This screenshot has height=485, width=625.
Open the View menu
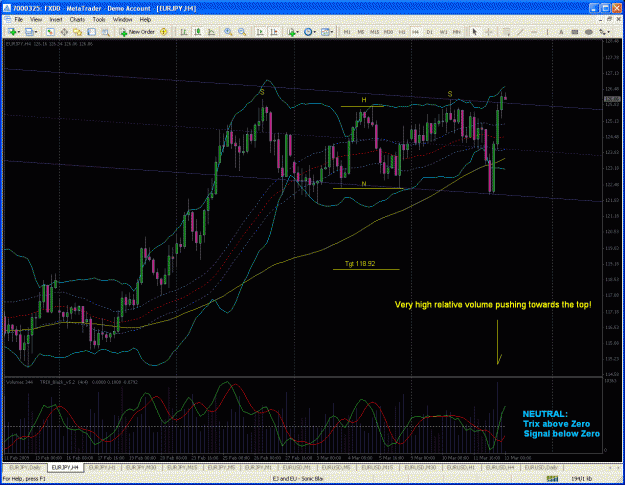point(36,20)
